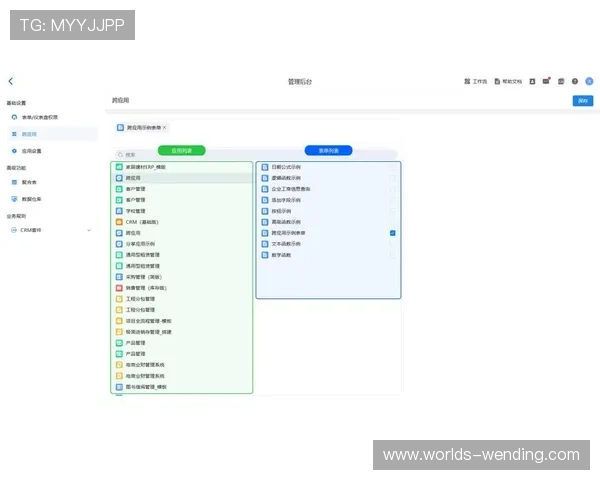Click the 添加字段示例 form icon

[x=265, y=200]
